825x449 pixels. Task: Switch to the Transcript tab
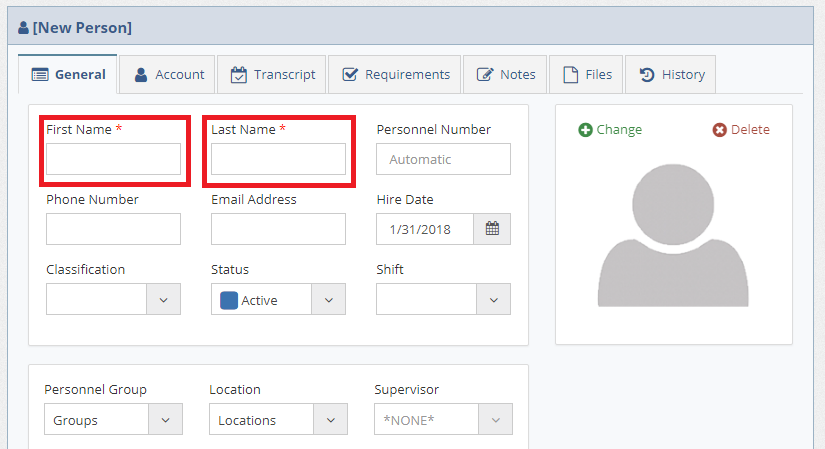[272, 74]
